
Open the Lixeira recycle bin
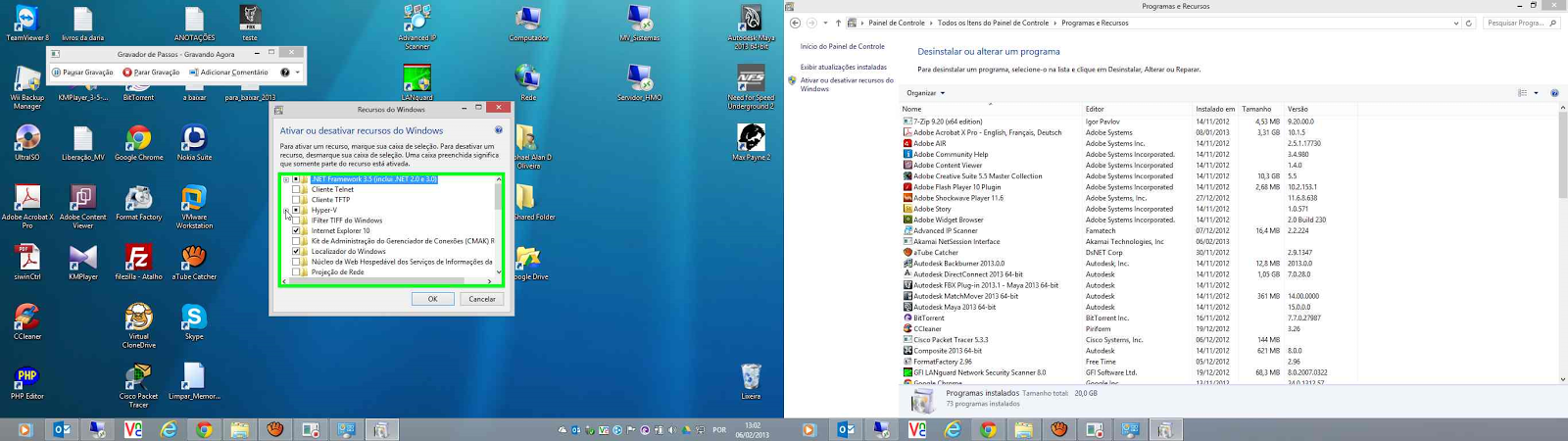click(751, 382)
